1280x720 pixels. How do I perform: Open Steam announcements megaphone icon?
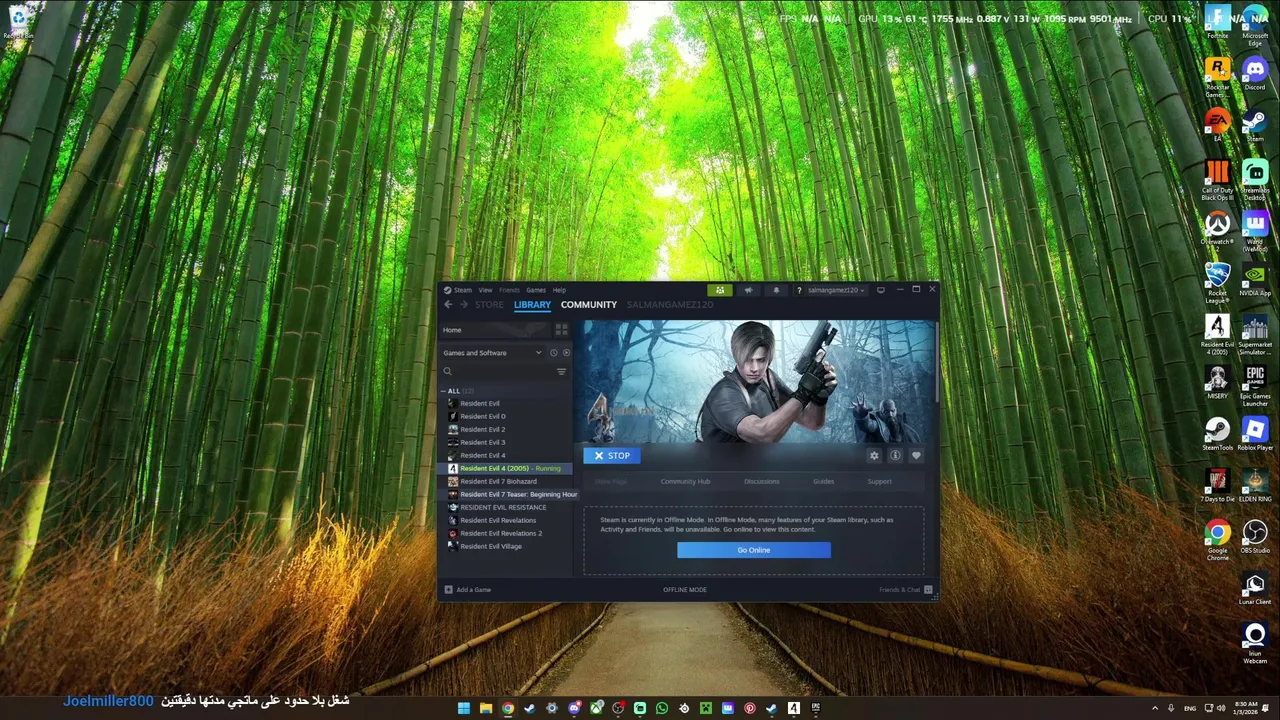(748, 290)
